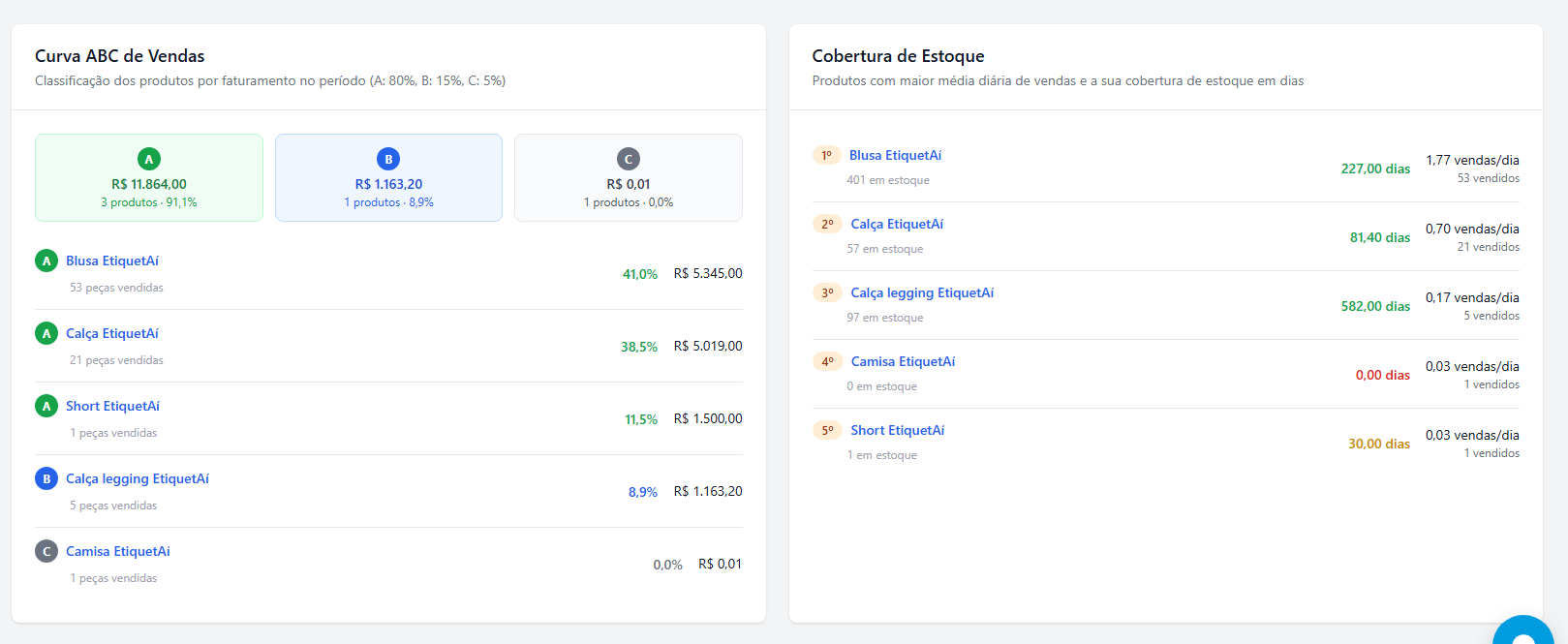Select the class B summary card R$ 1.163,20

click(x=388, y=178)
